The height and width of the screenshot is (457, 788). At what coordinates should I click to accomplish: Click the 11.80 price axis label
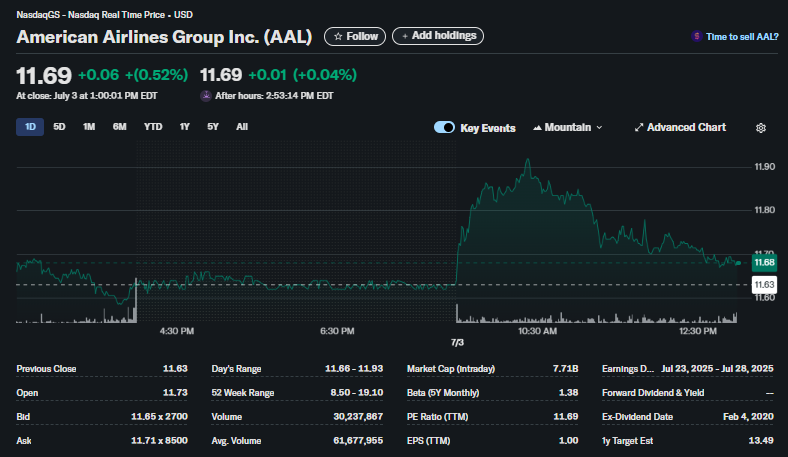(x=764, y=210)
